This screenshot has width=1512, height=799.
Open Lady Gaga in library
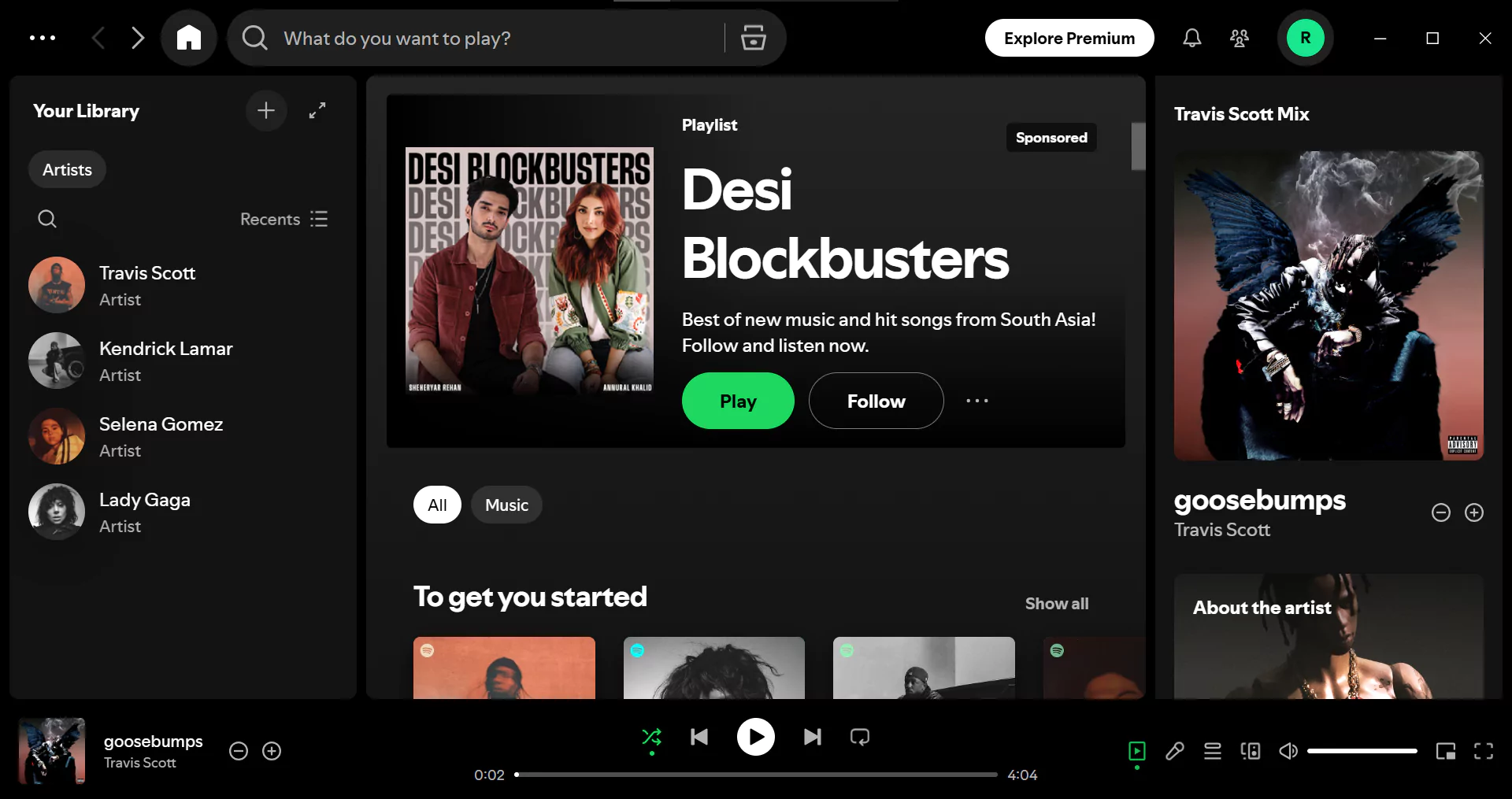pyautogui.click(x=183, y=512)
